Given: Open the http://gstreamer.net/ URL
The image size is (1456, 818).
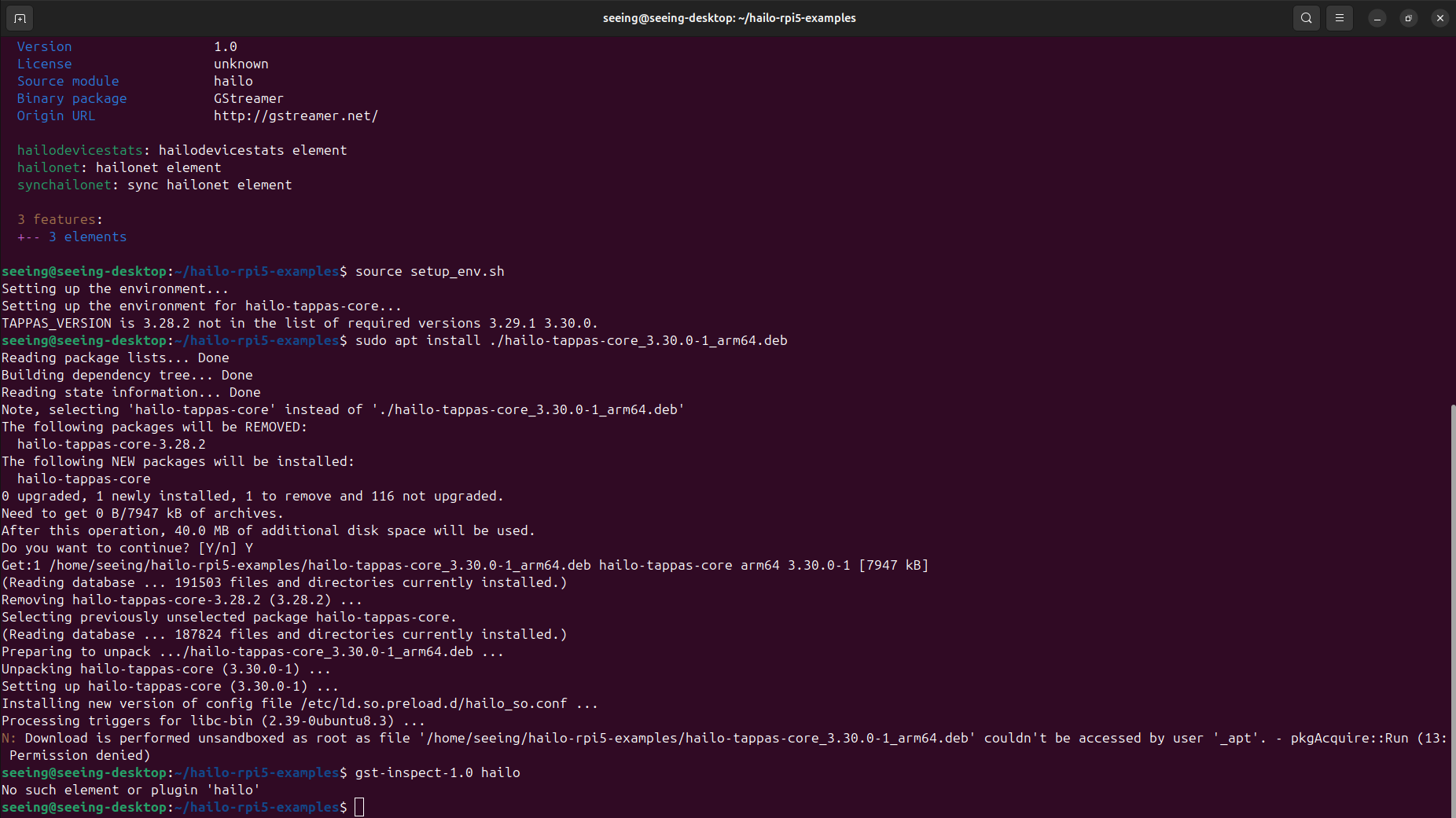Looking at the screenshot, I should pyautogui.click(x=296, y=116).
